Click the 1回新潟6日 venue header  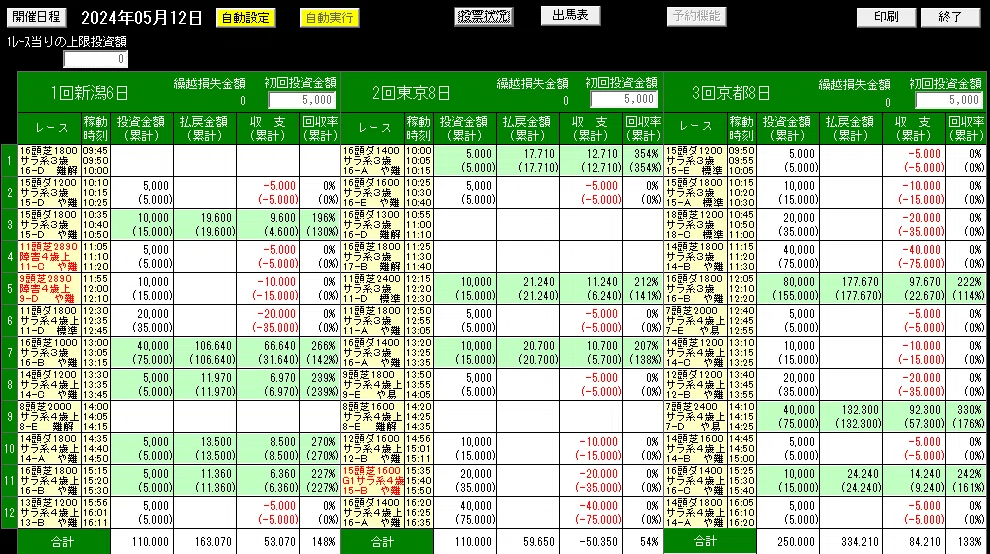[x=89, y=93]
